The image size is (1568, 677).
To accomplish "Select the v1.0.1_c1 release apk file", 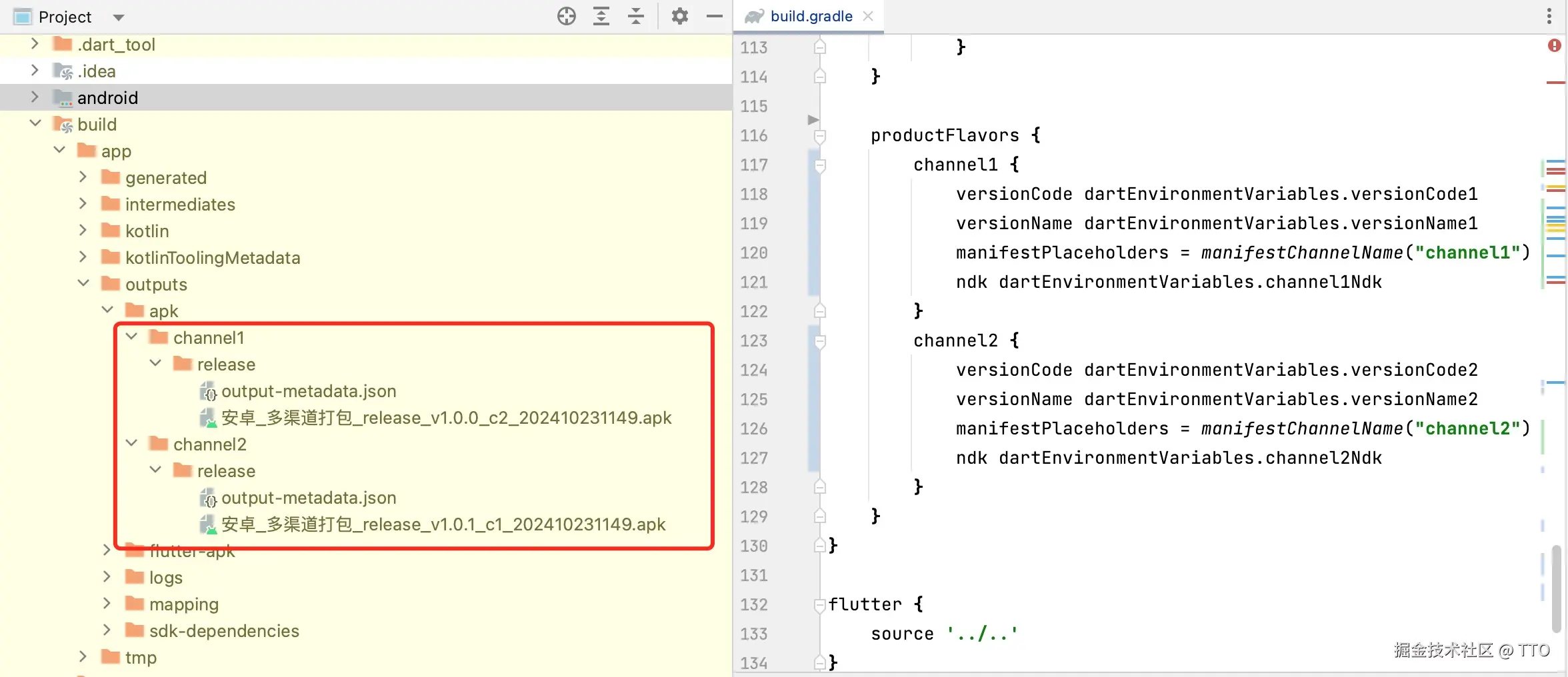I will click(x=443, y=524).
